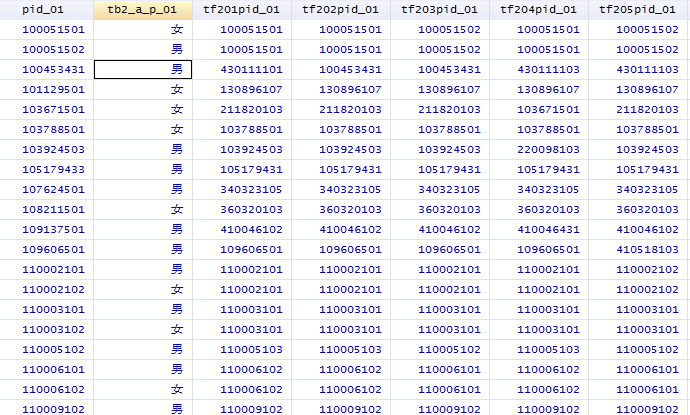The image size is (690, 415).
Task: Select pid_01 cell 103788501
Action: click(x=47, y=130)
